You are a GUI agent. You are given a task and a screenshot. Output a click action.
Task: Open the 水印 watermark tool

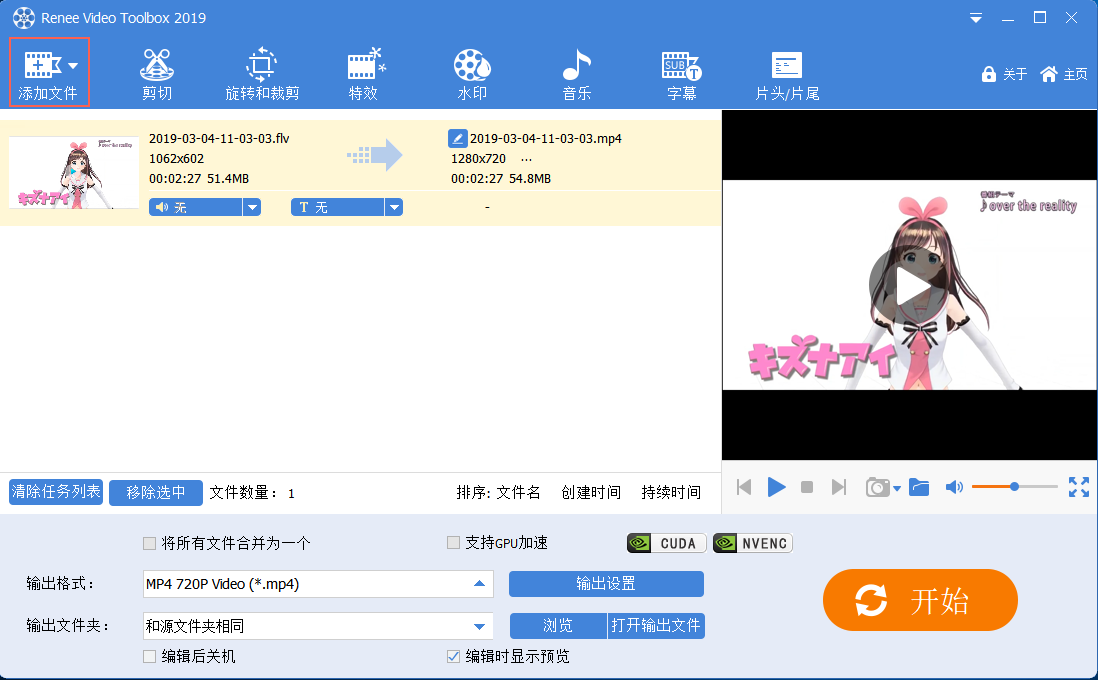tap(472, 74)
